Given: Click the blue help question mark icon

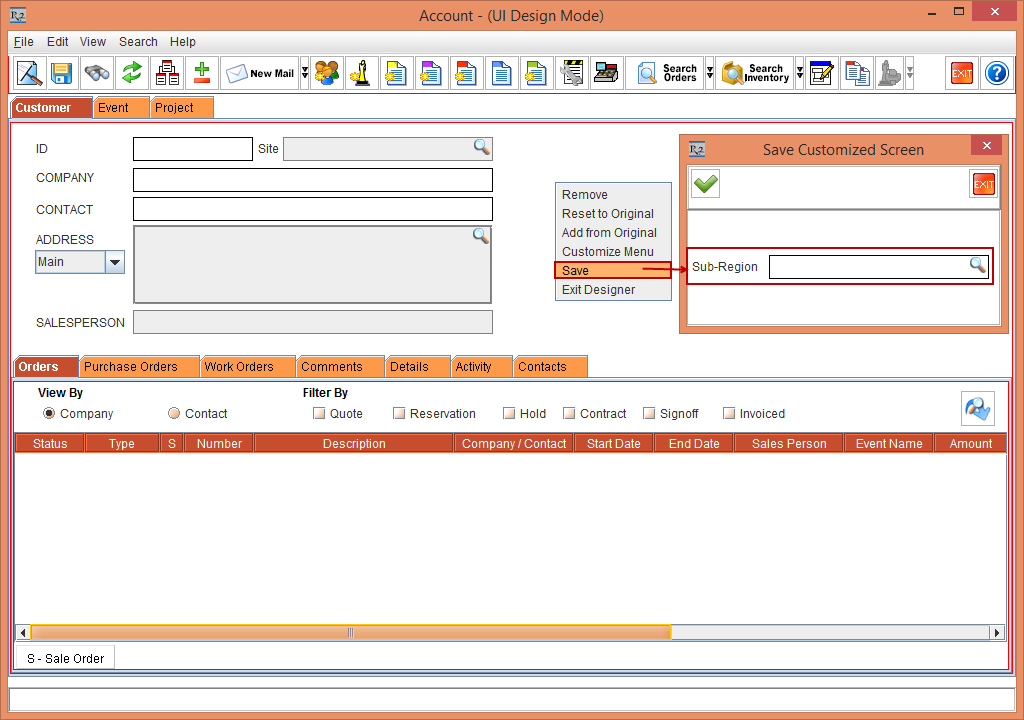Looking at the screenshot, I should click(x=996, y=73).
